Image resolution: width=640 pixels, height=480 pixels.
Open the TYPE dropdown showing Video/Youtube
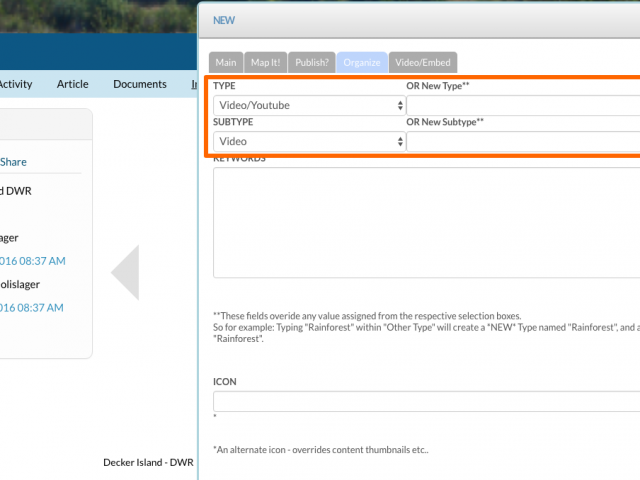pos(309,105)
